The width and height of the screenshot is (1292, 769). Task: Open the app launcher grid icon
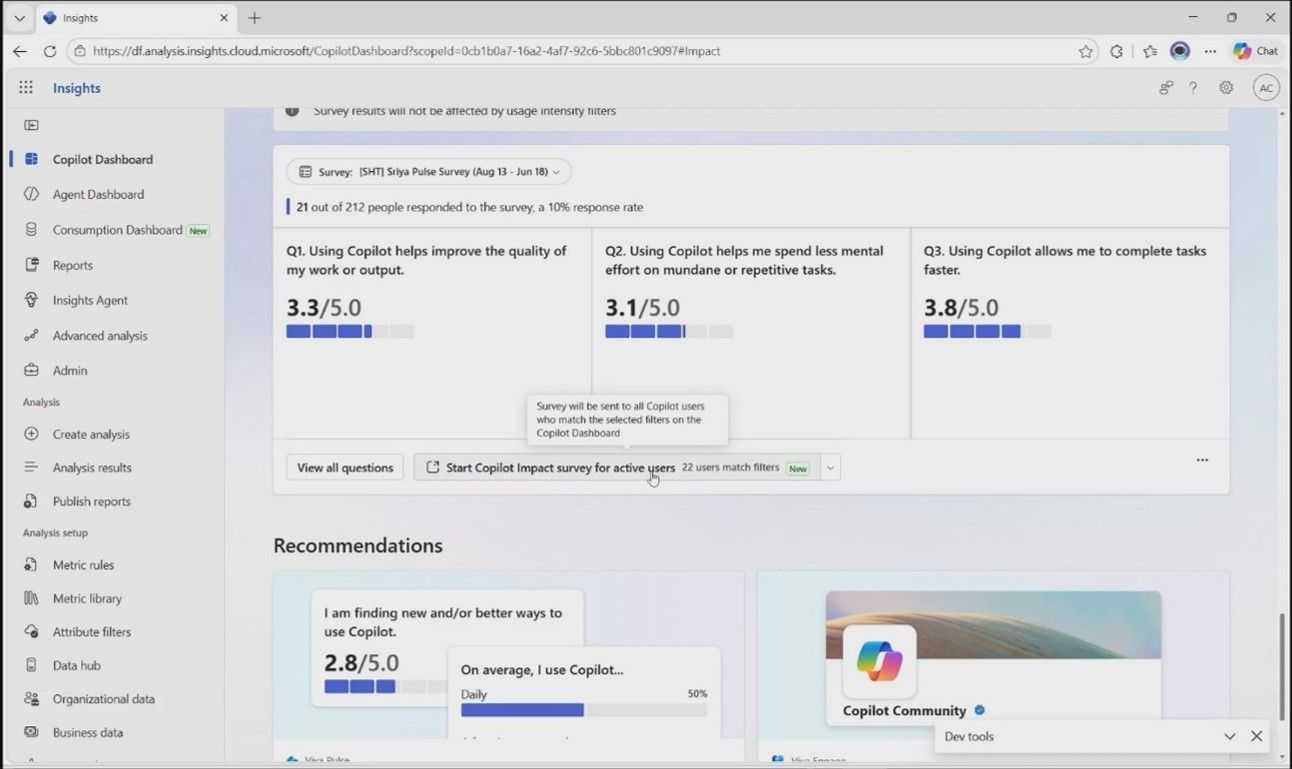point(26,88)
